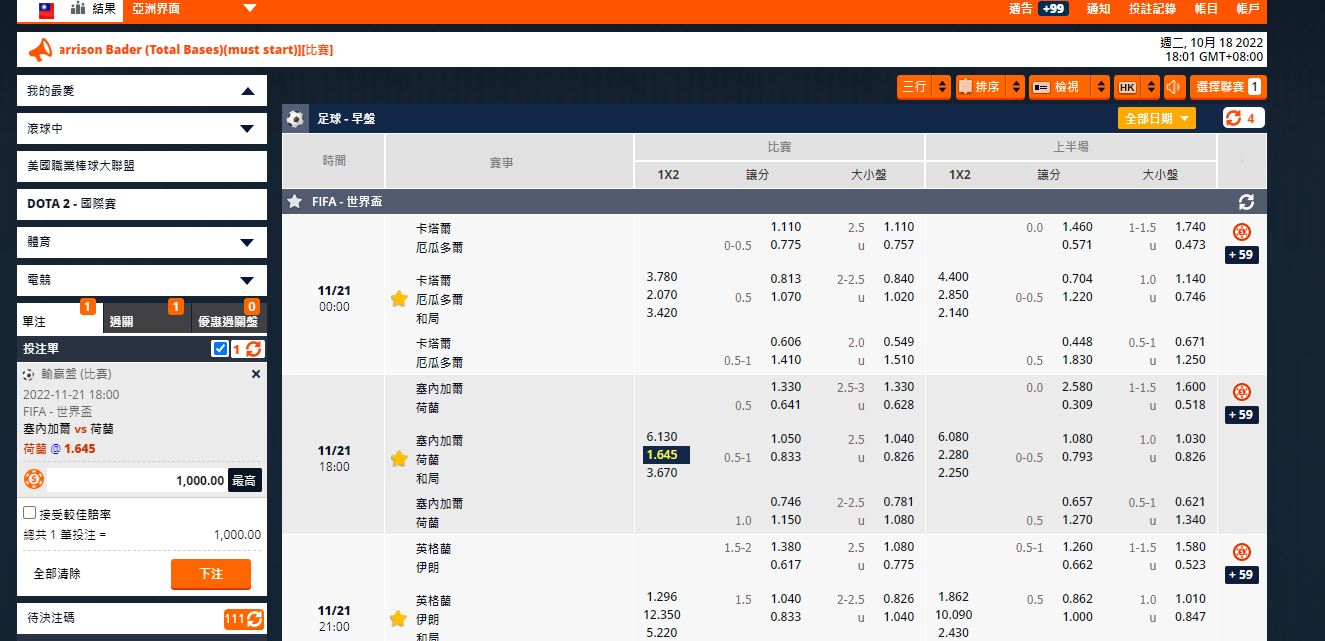This screenshot has height=641, width=1325.
Task: Remove the bet with the X icon
Action: (x=256, y=374)
